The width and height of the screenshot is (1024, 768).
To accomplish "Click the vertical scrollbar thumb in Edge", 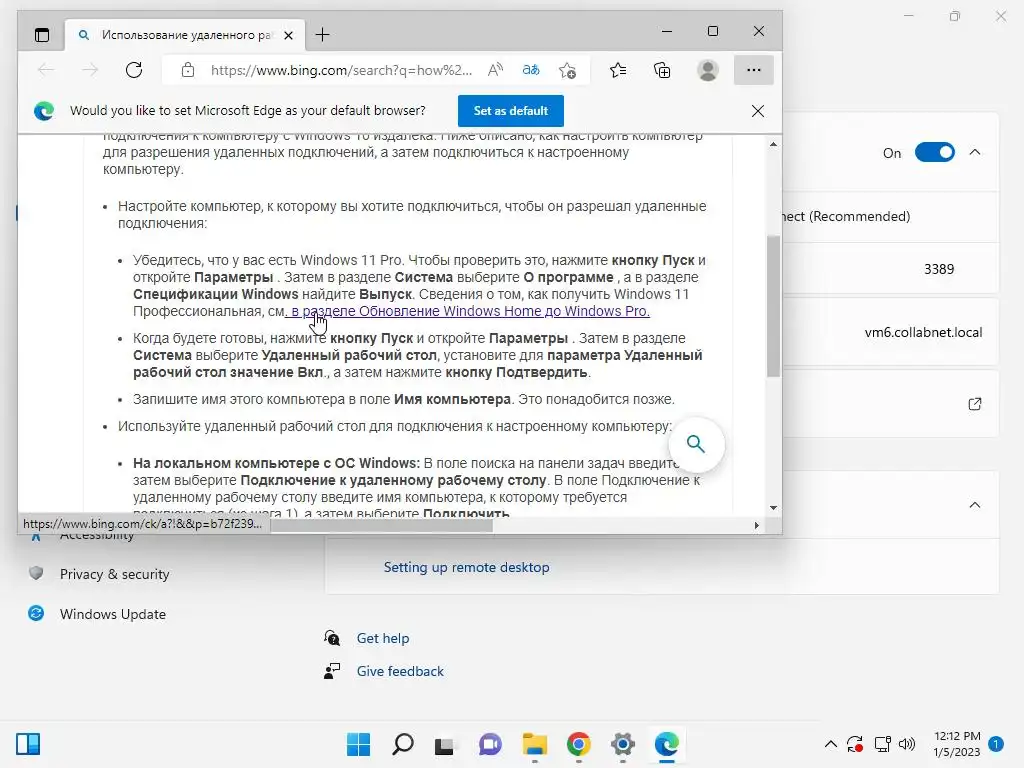I will click(x=773, y=306).
